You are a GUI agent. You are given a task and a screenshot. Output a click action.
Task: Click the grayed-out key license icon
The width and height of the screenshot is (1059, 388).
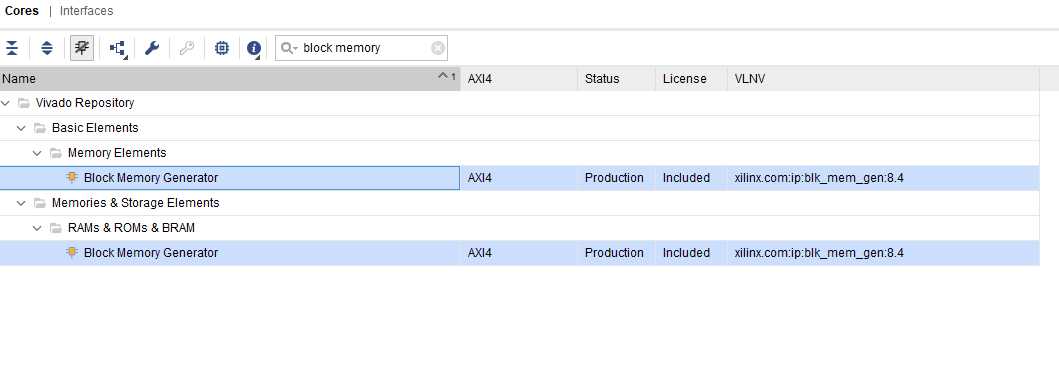tap(187, 48)
